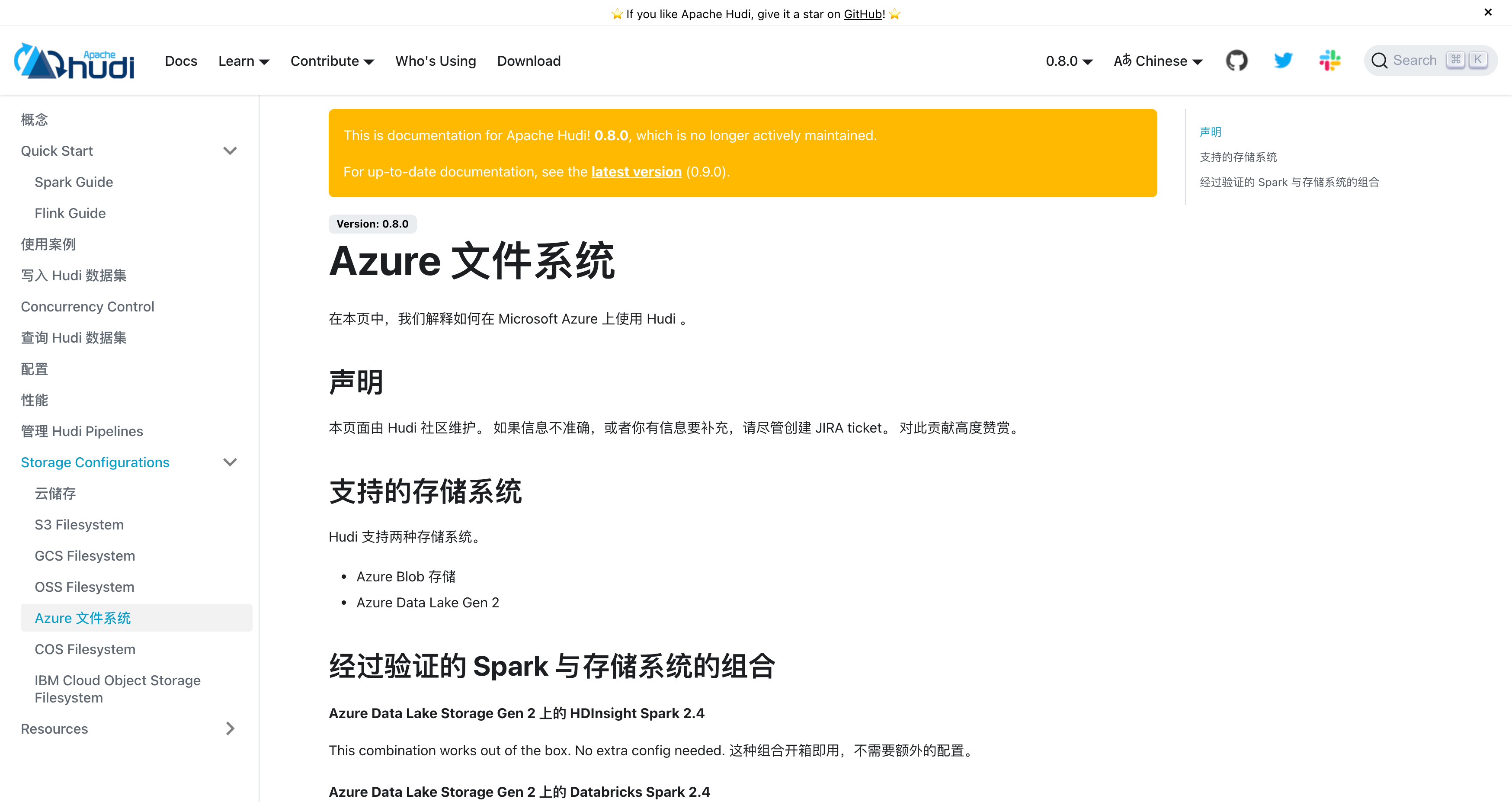Viewport: 1512px width, 802px height.
Task: Go to the Docs navigation item
Action: [x=181, y=61]
